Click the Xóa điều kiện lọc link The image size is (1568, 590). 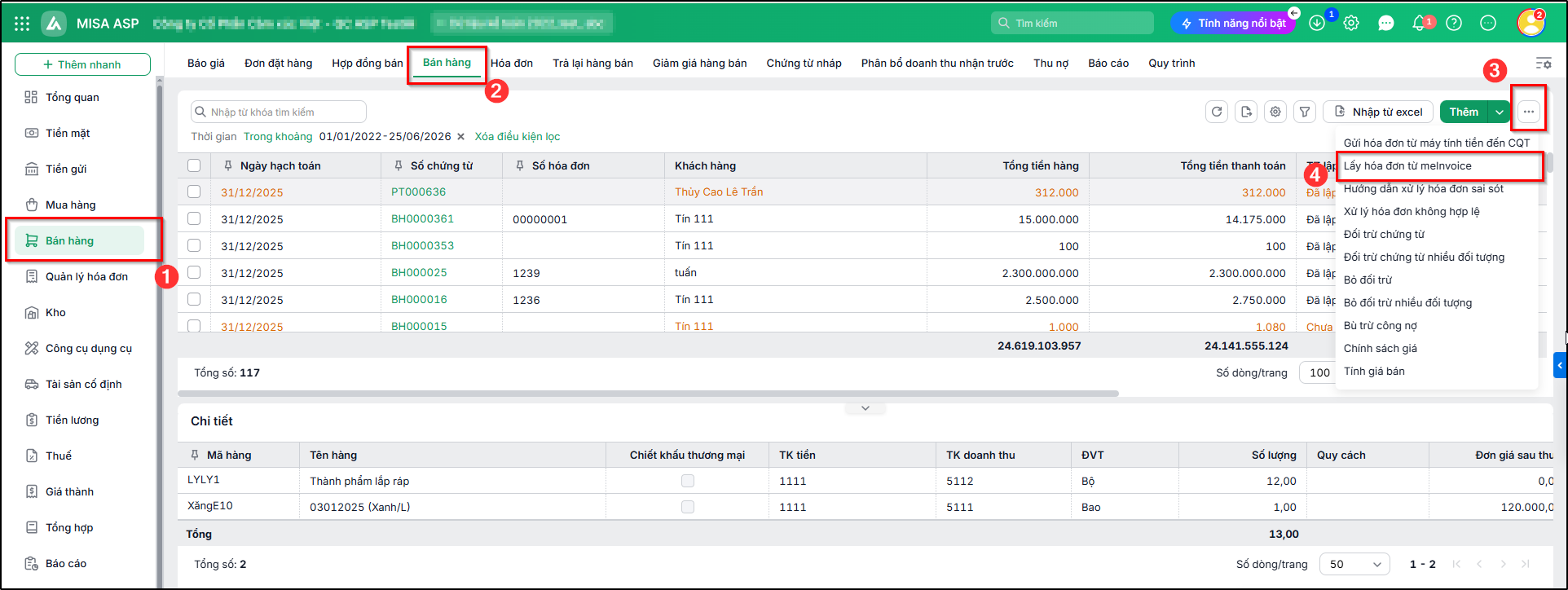(518, 136)
